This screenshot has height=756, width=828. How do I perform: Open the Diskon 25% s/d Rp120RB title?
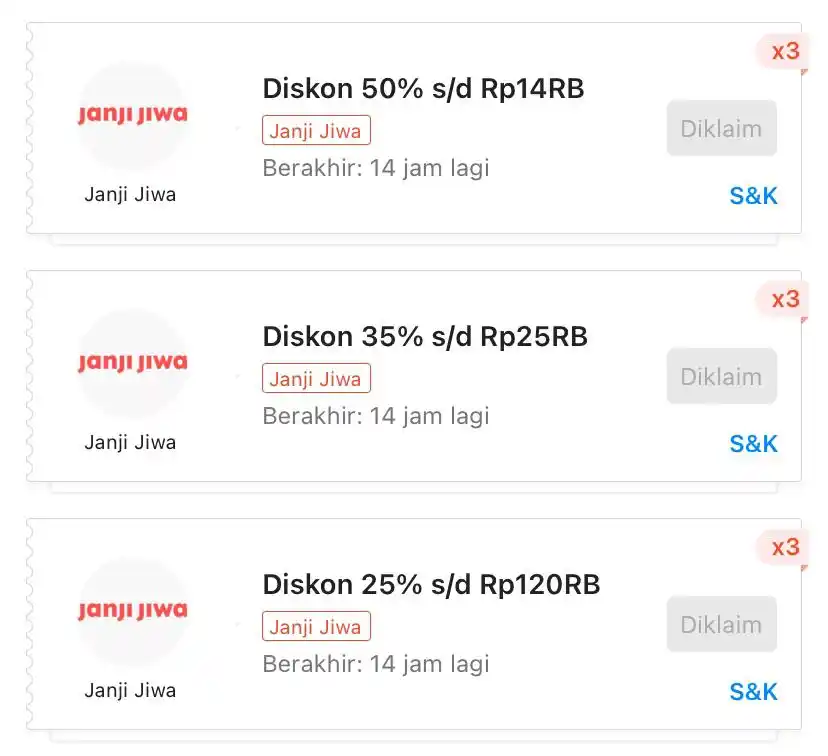[431, 585]
